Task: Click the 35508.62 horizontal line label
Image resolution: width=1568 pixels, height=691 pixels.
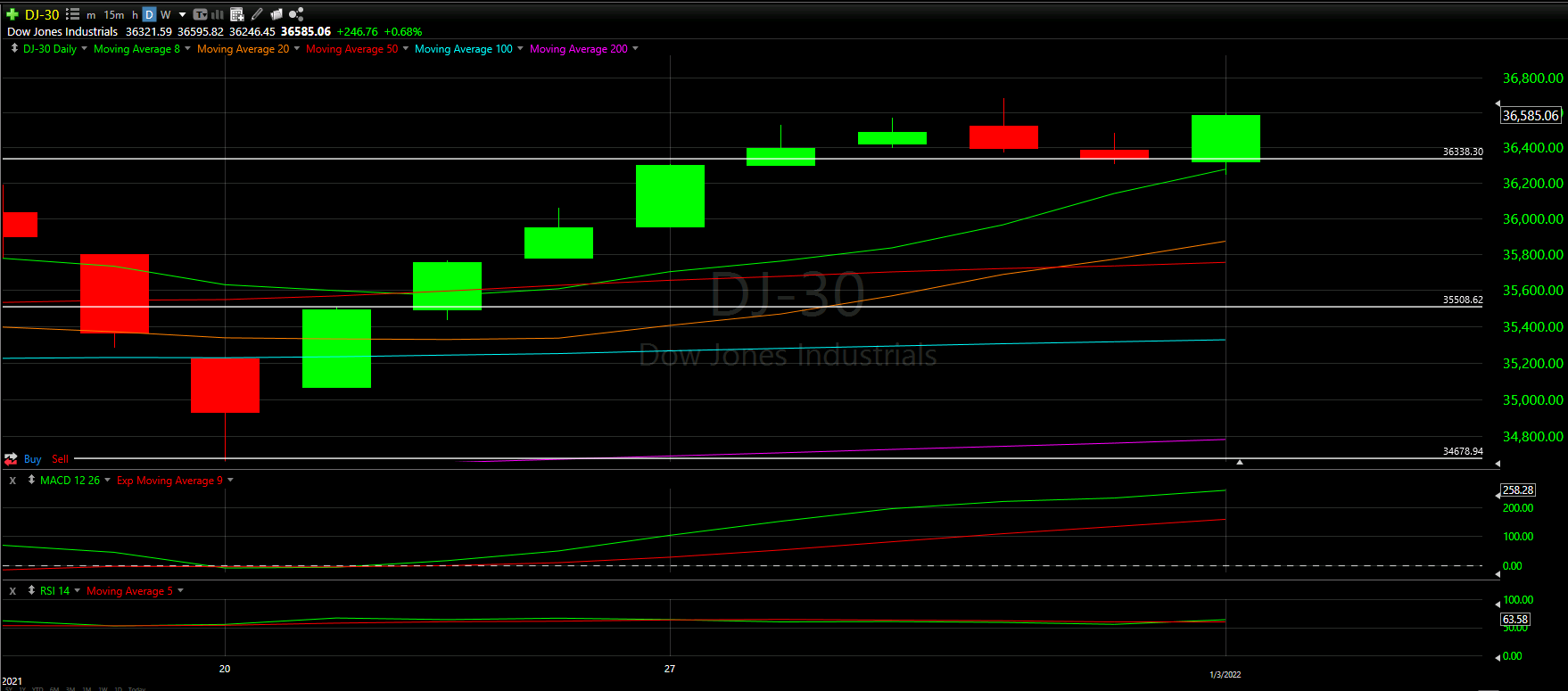Action: coord(1463,300)
